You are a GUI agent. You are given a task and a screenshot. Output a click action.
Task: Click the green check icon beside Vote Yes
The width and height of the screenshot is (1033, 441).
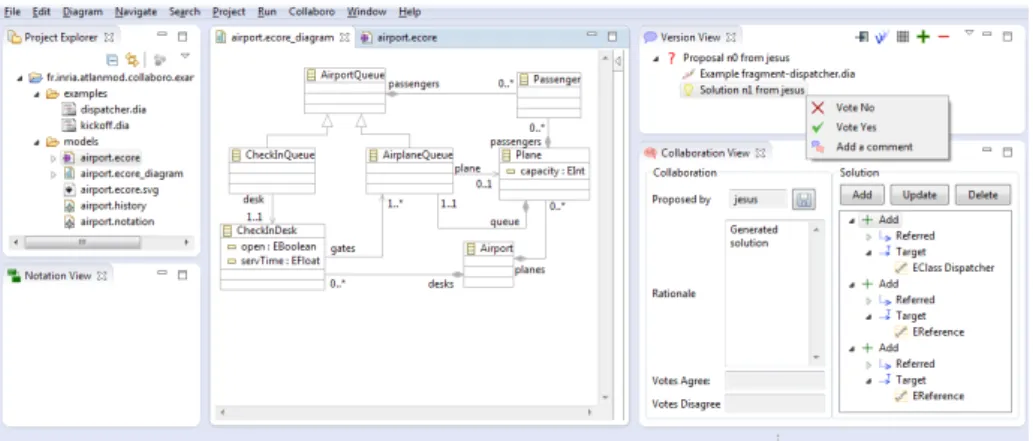[x=818, y=127]
